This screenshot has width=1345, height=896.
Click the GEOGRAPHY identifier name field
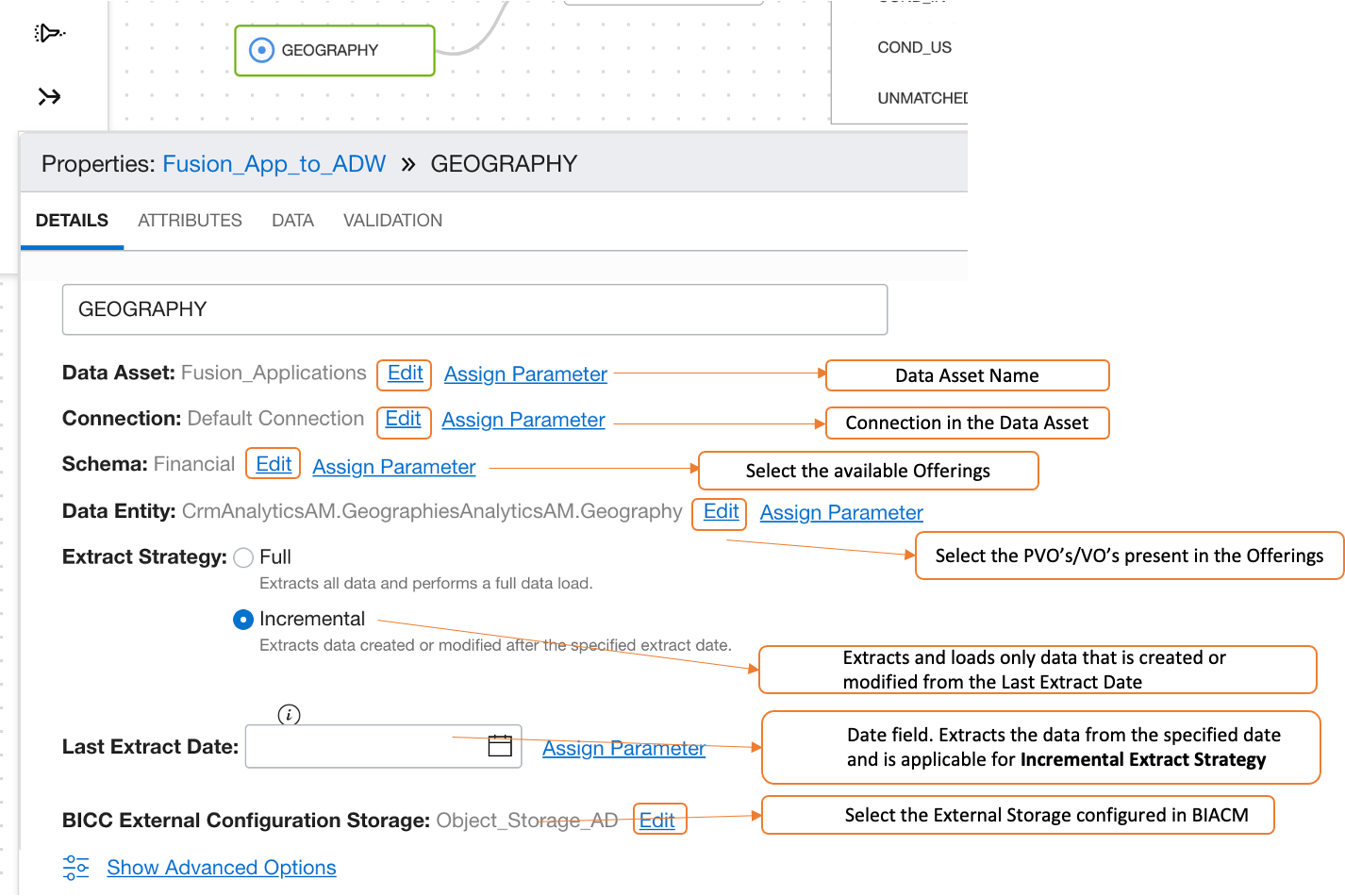pyautogui.click(x=474, y=309)
